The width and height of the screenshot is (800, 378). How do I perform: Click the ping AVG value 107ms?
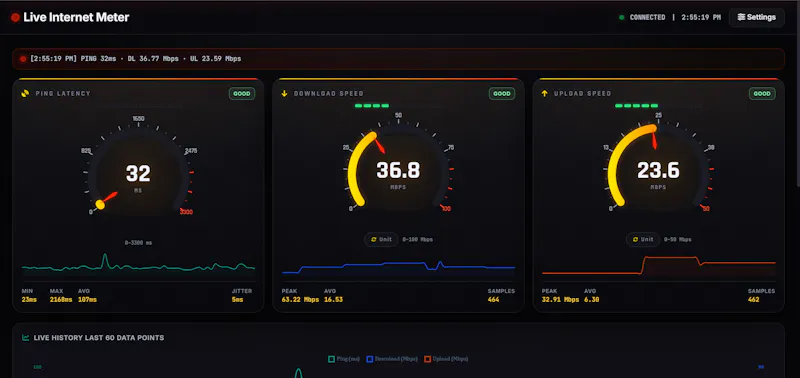[87, 300]
